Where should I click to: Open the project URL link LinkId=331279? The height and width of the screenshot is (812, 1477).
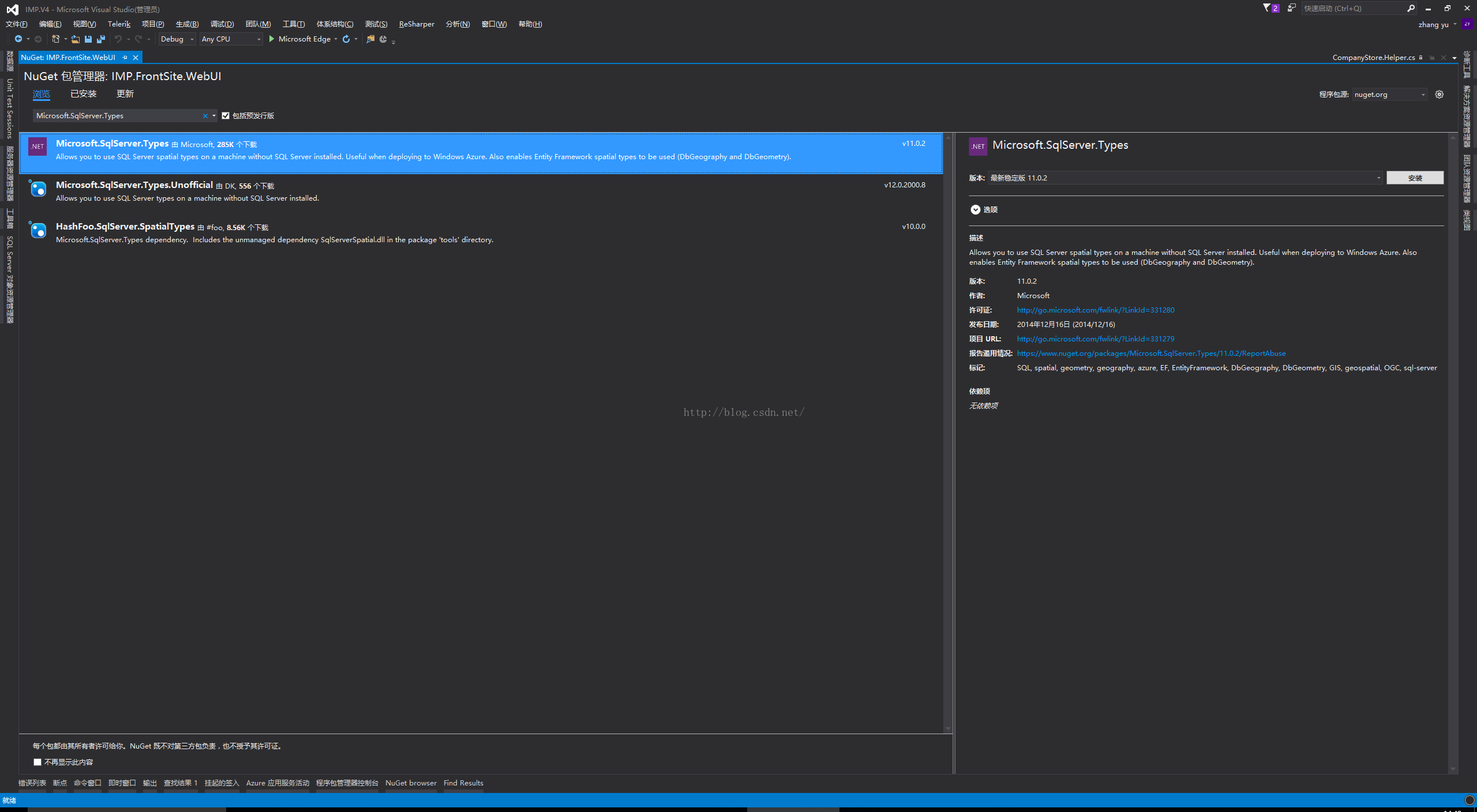[1096, 339]
